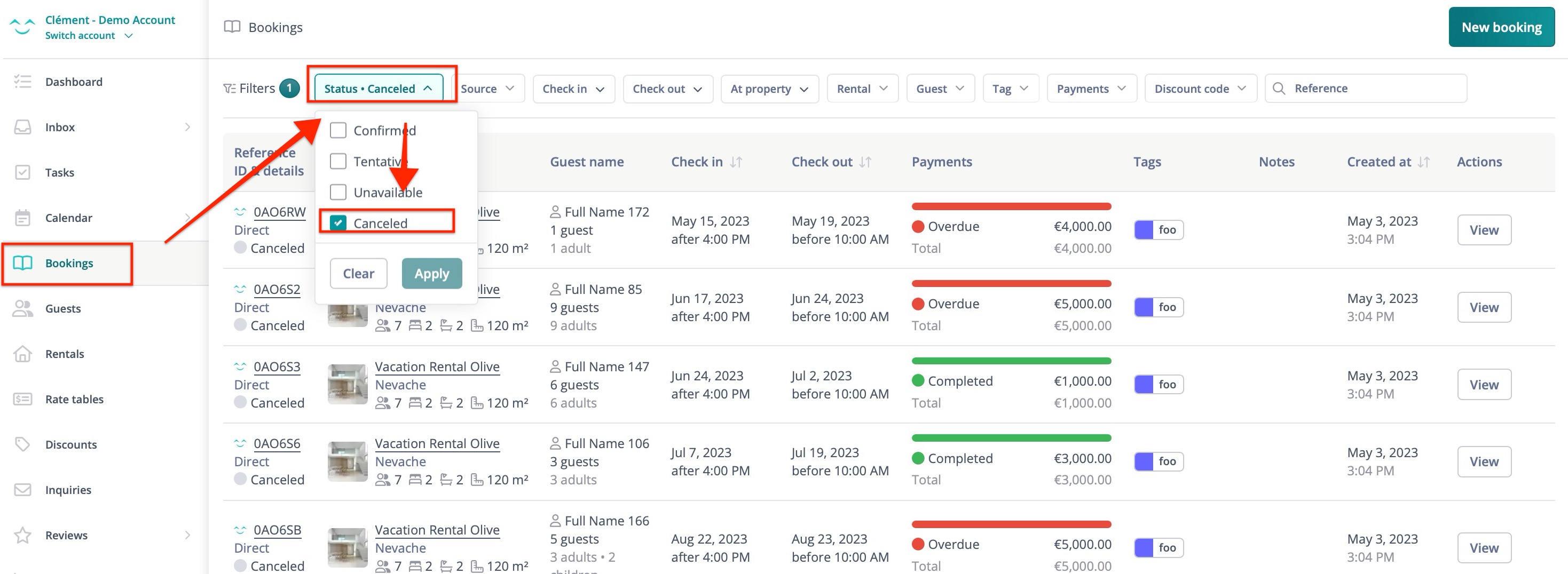Sort by Created at column arrows
1568x574 pixels.
[1423, 162]
